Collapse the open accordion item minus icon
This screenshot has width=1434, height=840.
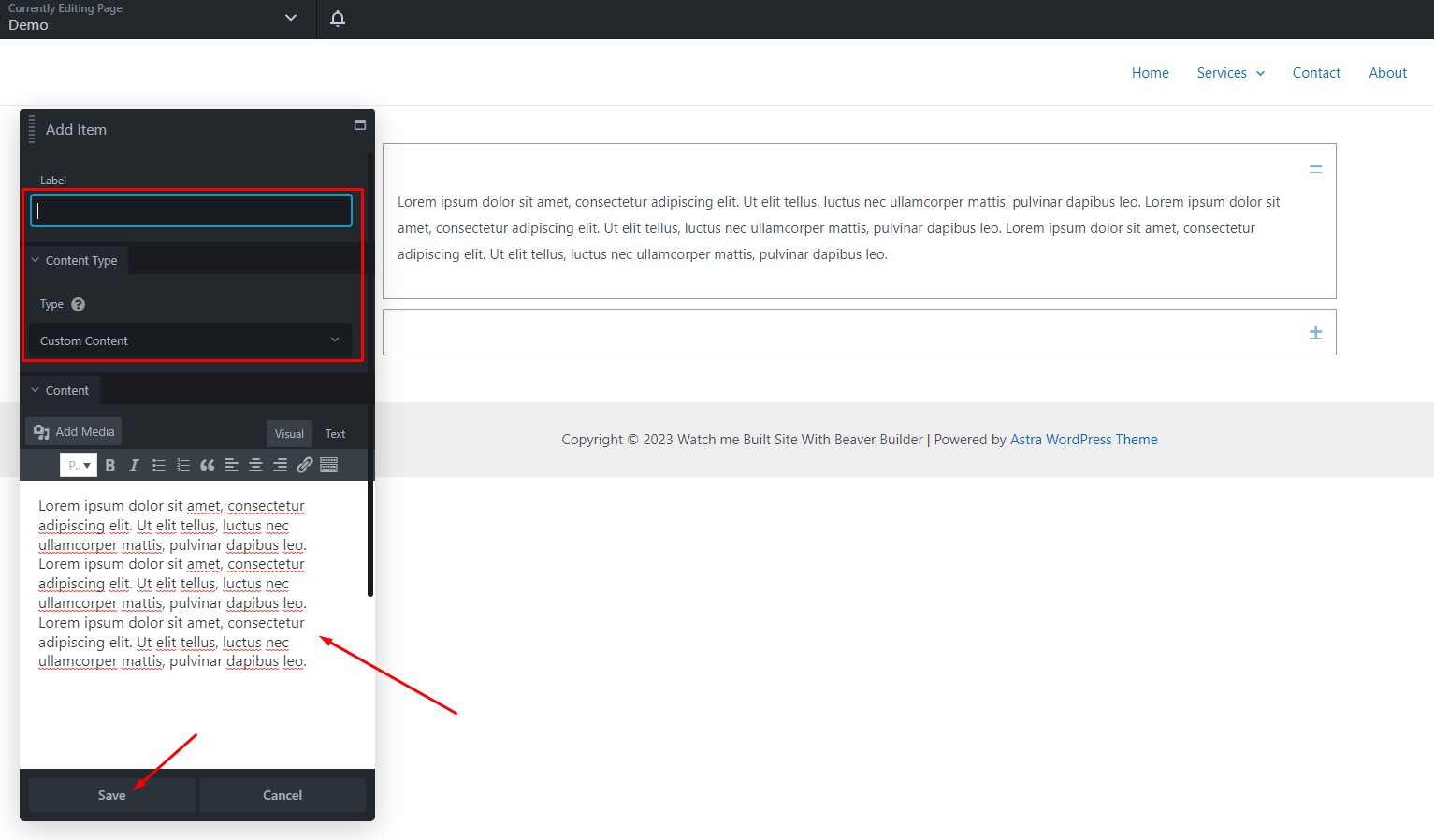click(x=1315, y=169)
